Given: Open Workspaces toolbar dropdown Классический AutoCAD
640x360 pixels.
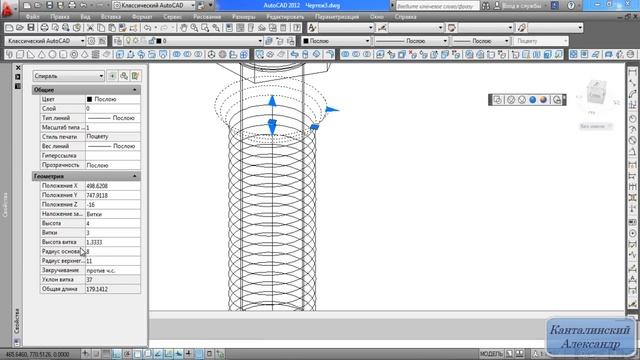Looking at the screenshot, I should (45, 41).
